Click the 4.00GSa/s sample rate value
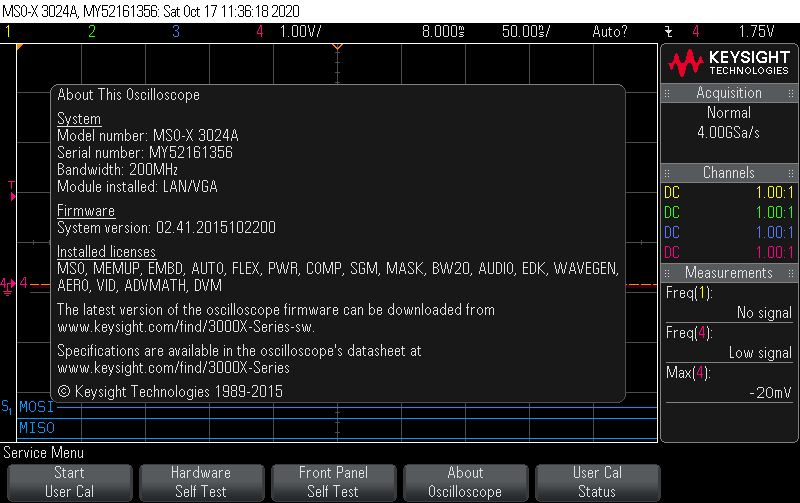800x503 pixels. (x=729, y=133)
